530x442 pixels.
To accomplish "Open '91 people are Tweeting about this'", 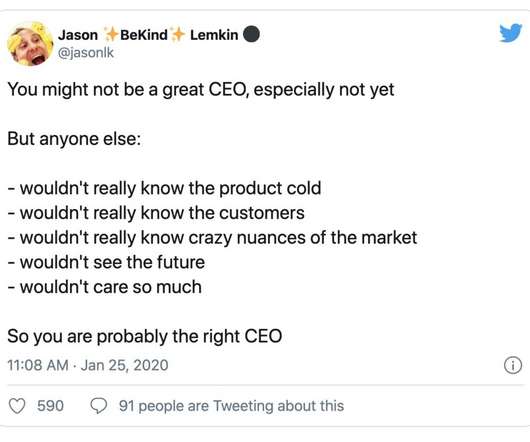I will tap(231, 406).
